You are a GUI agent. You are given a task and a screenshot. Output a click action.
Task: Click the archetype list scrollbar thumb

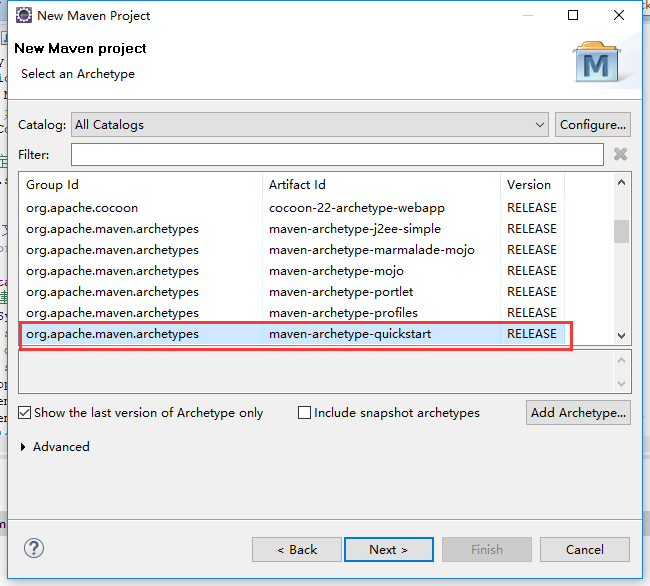(x=621, y=231)
